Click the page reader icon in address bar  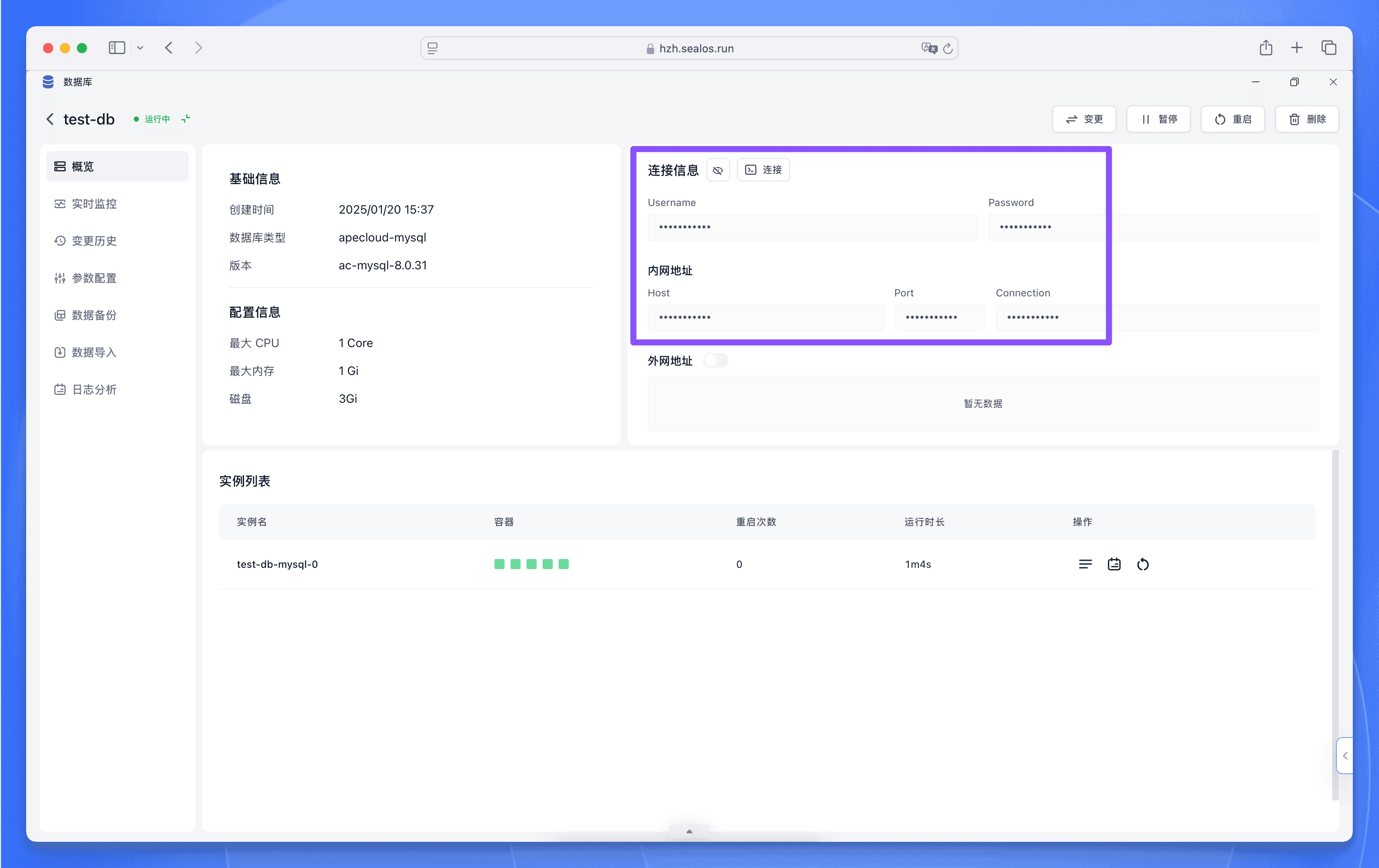(432, 48)
